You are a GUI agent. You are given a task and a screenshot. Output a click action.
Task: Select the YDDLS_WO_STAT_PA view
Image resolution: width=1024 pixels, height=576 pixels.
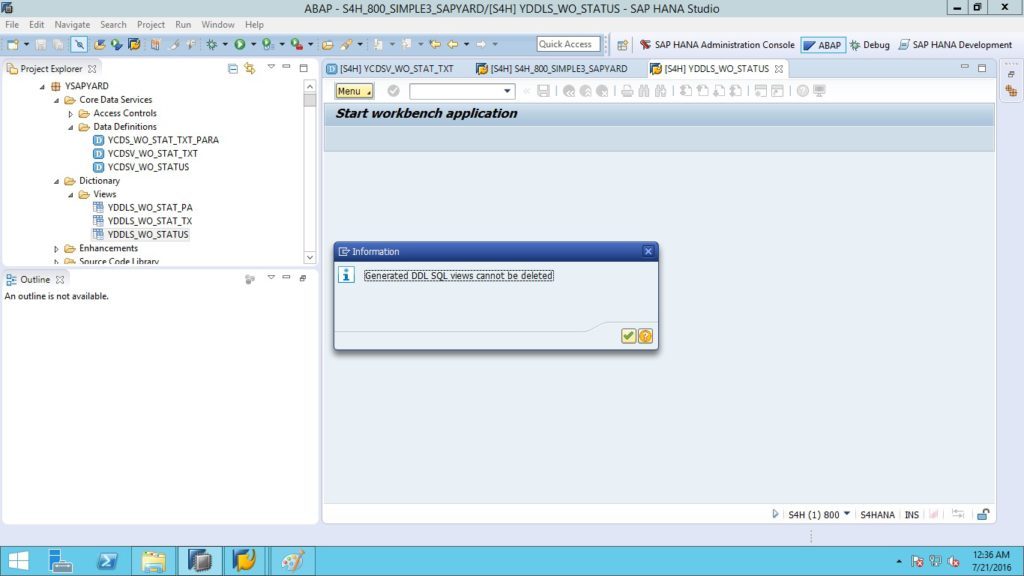150,208
